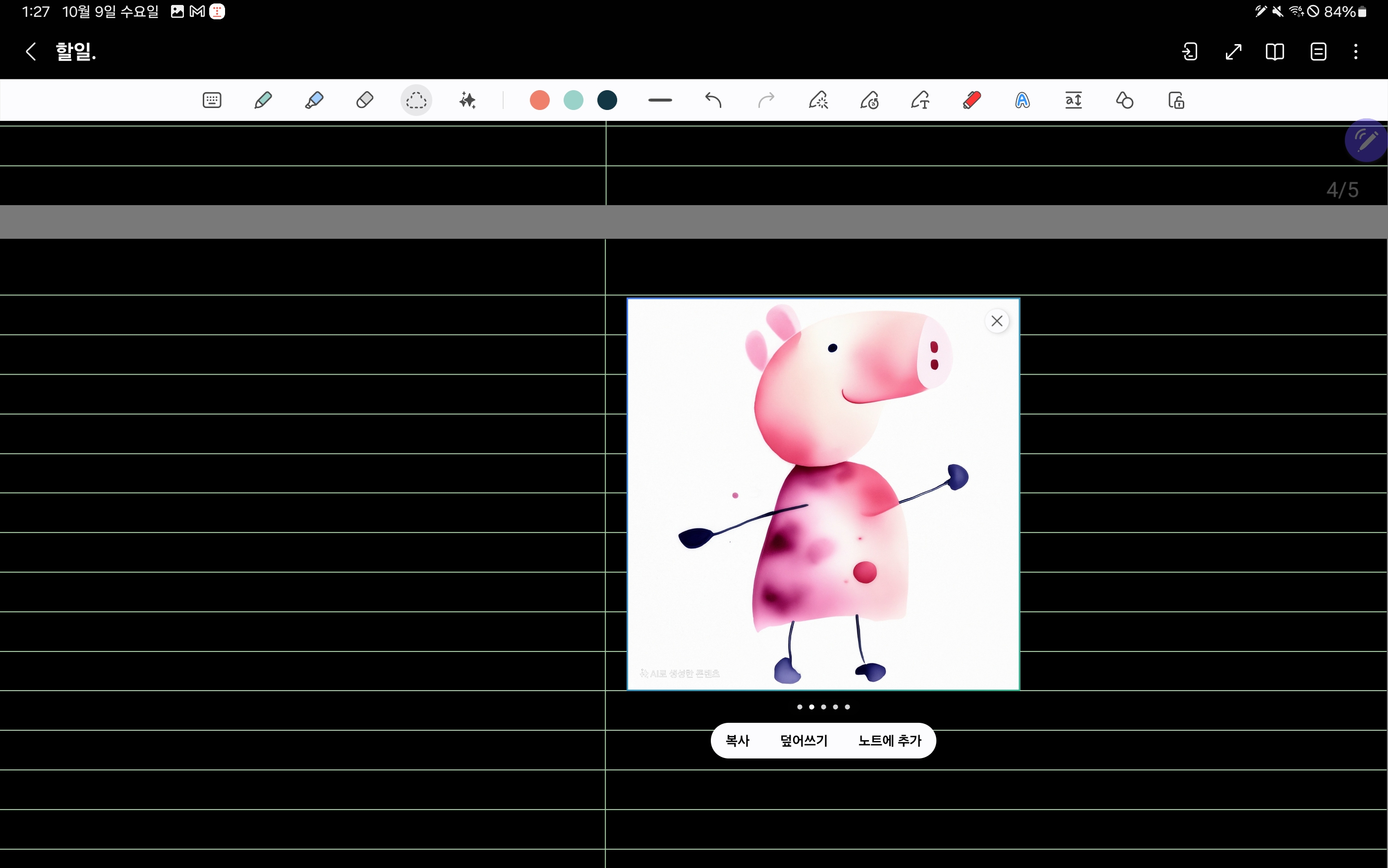Tap the gallery picture notification icon
The image size is (1388, 868).
tap(177, 11)
